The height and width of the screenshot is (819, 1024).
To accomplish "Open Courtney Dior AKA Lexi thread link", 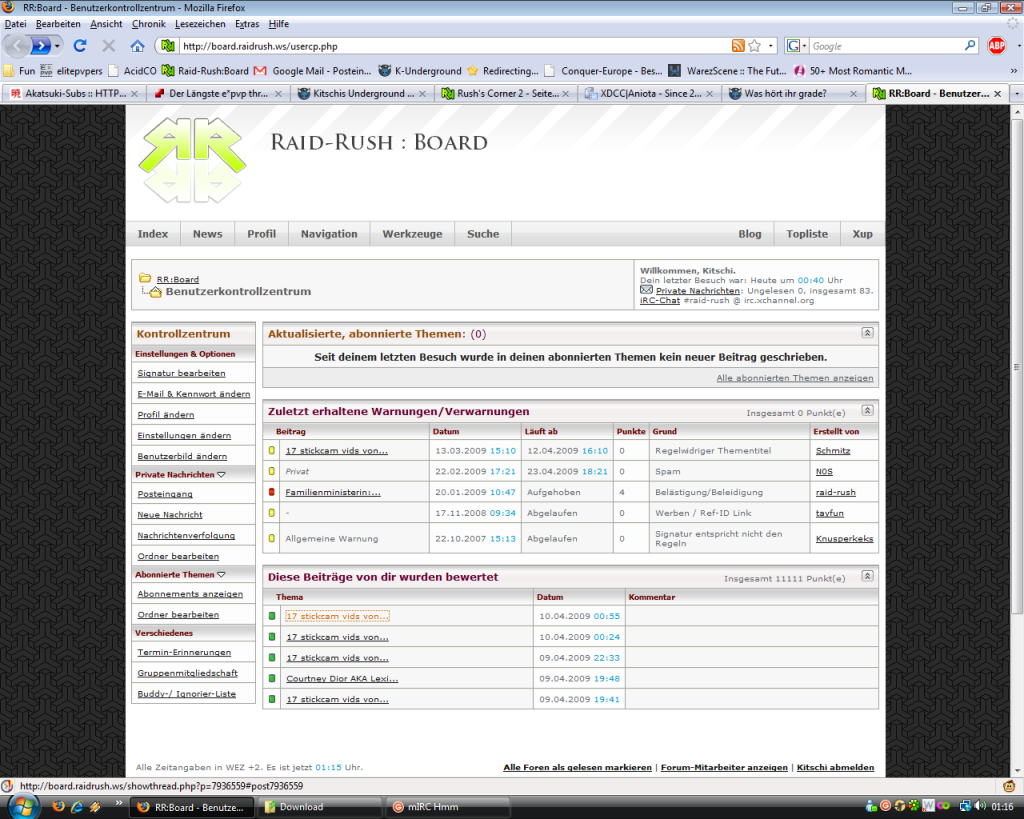I will click(342, 678).
